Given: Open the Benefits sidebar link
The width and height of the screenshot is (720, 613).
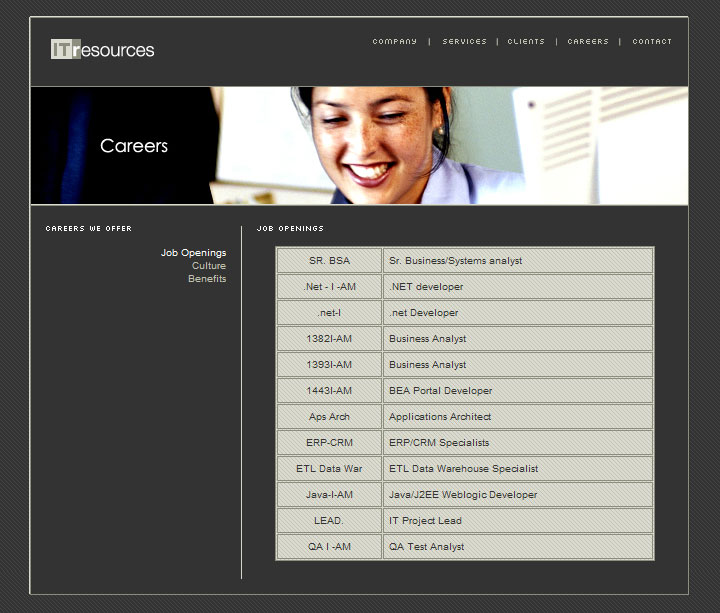Looking at the screenshot, I should [x=207, y=279].
